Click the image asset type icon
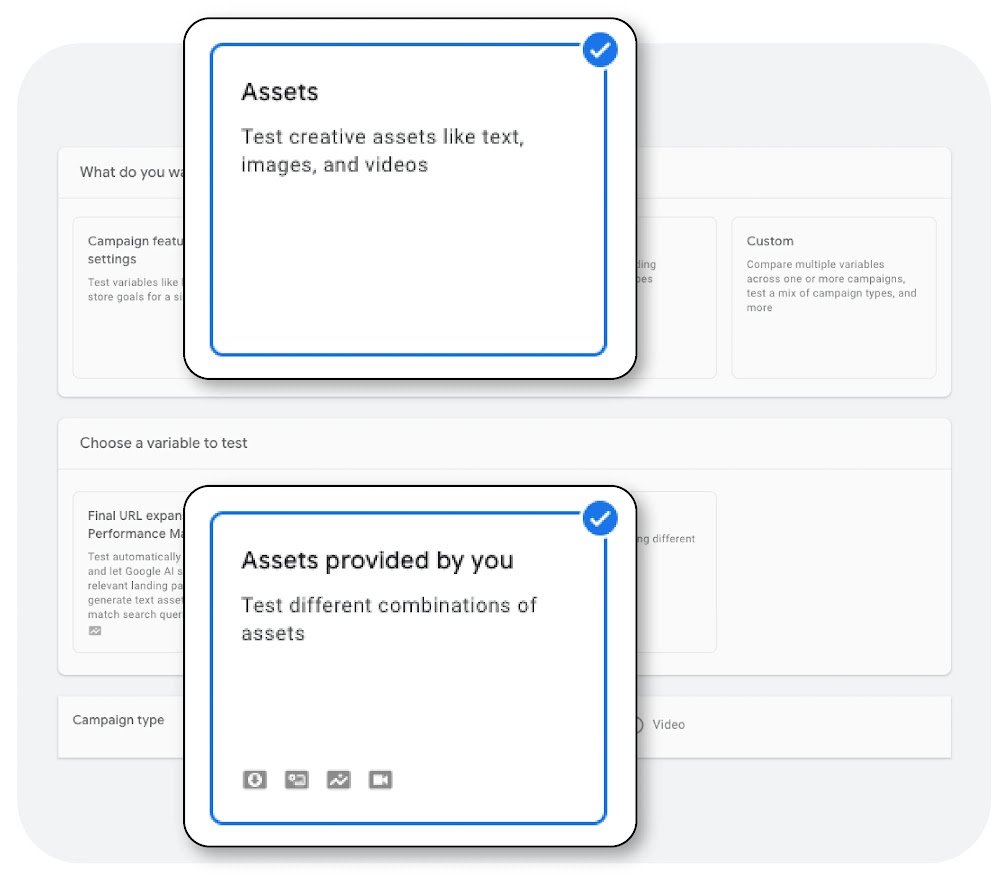The image size is (1000, 878). click(x=297, y=780)
